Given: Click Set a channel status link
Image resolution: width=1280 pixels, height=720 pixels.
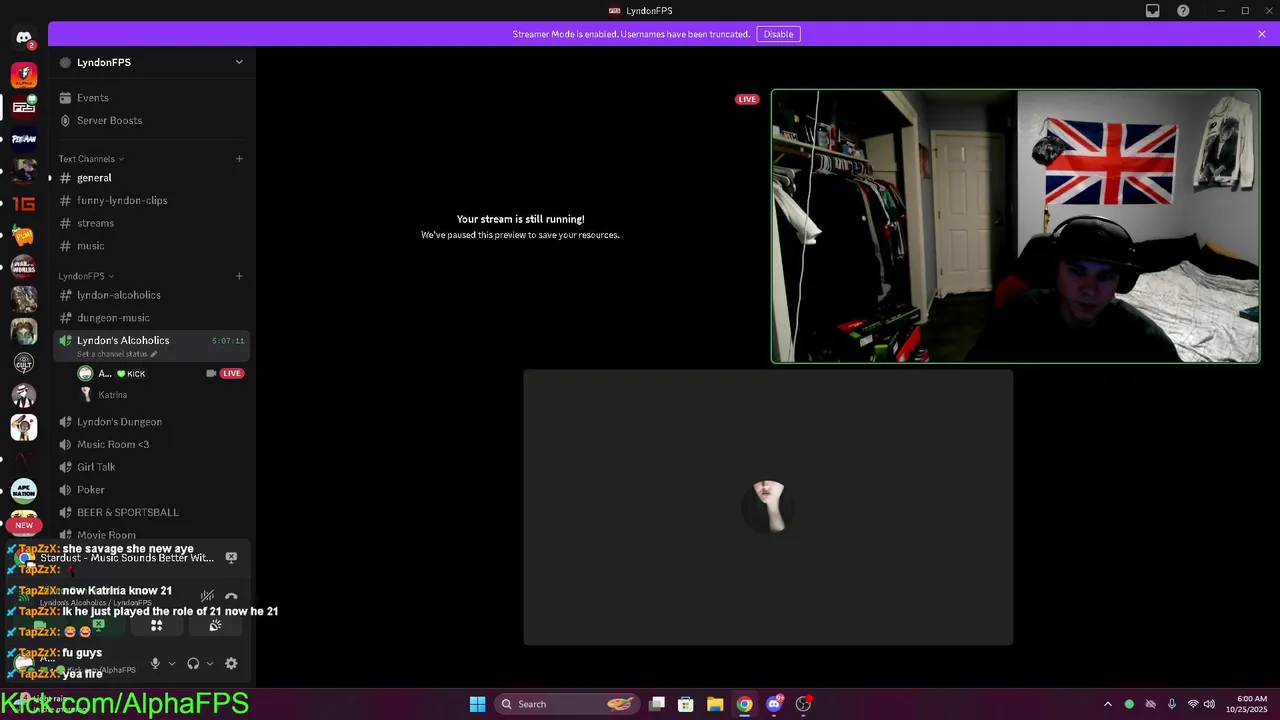Looking at the screenshot, I should (x=117, y=354).
